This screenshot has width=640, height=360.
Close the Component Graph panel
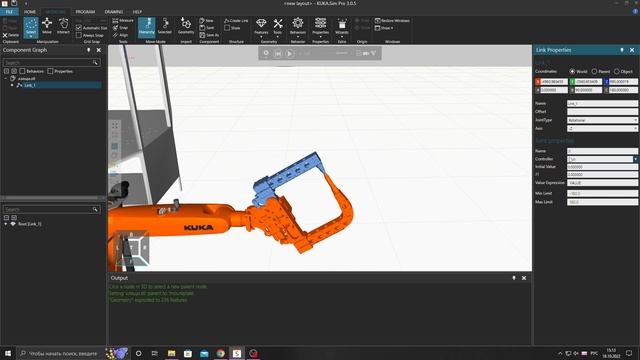point(98,50)
